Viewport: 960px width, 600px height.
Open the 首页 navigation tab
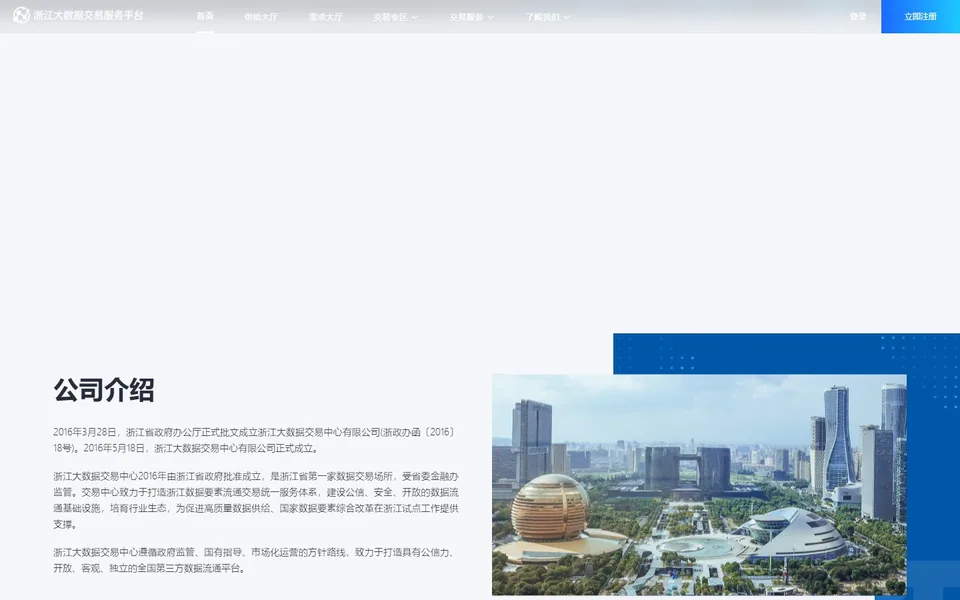coord(205,17)
